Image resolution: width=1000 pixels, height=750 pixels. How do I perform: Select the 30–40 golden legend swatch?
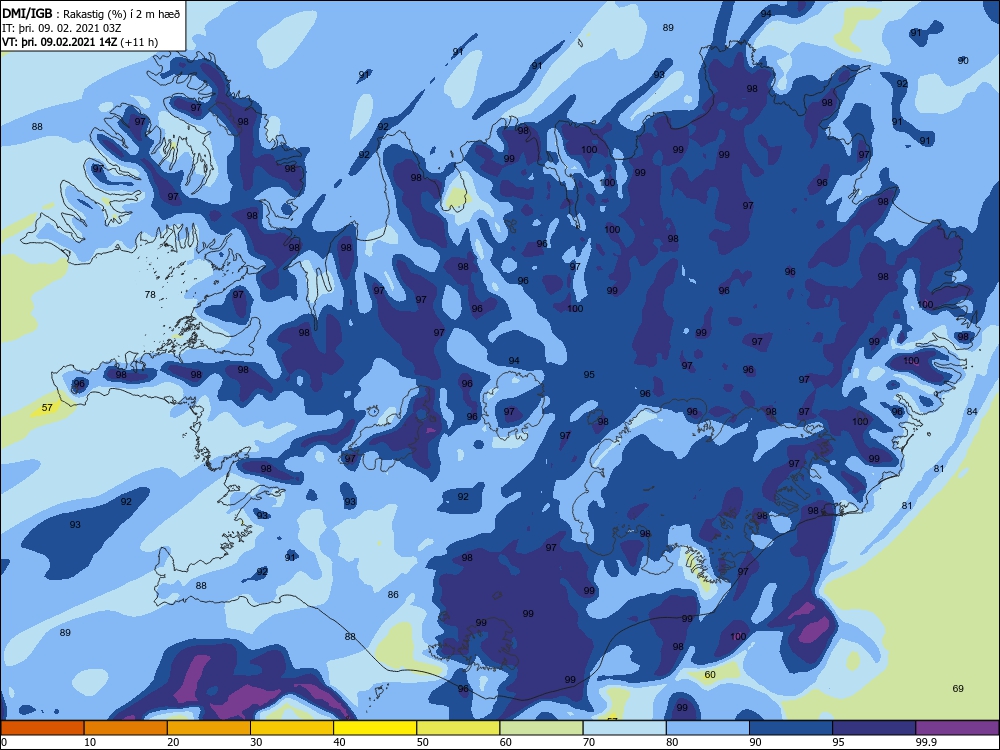point(292,728)
